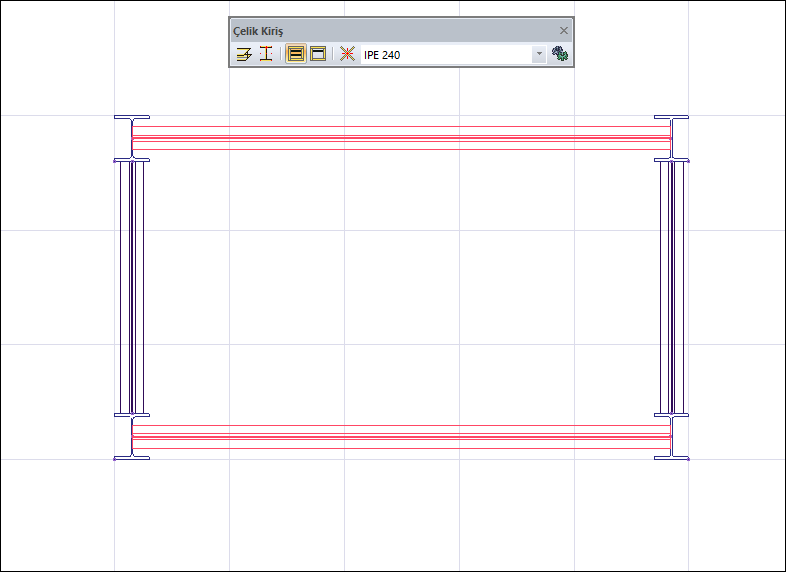Click the purple node at frame's bottom-left corner
This screenshot has width=786, height=572.
114,459
